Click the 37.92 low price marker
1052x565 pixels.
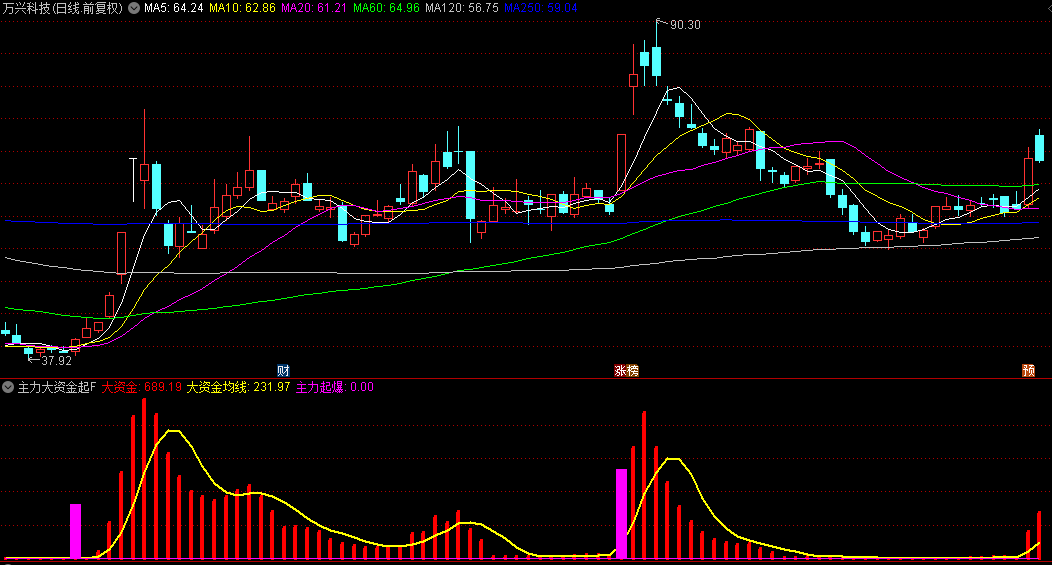click(56, 361)
